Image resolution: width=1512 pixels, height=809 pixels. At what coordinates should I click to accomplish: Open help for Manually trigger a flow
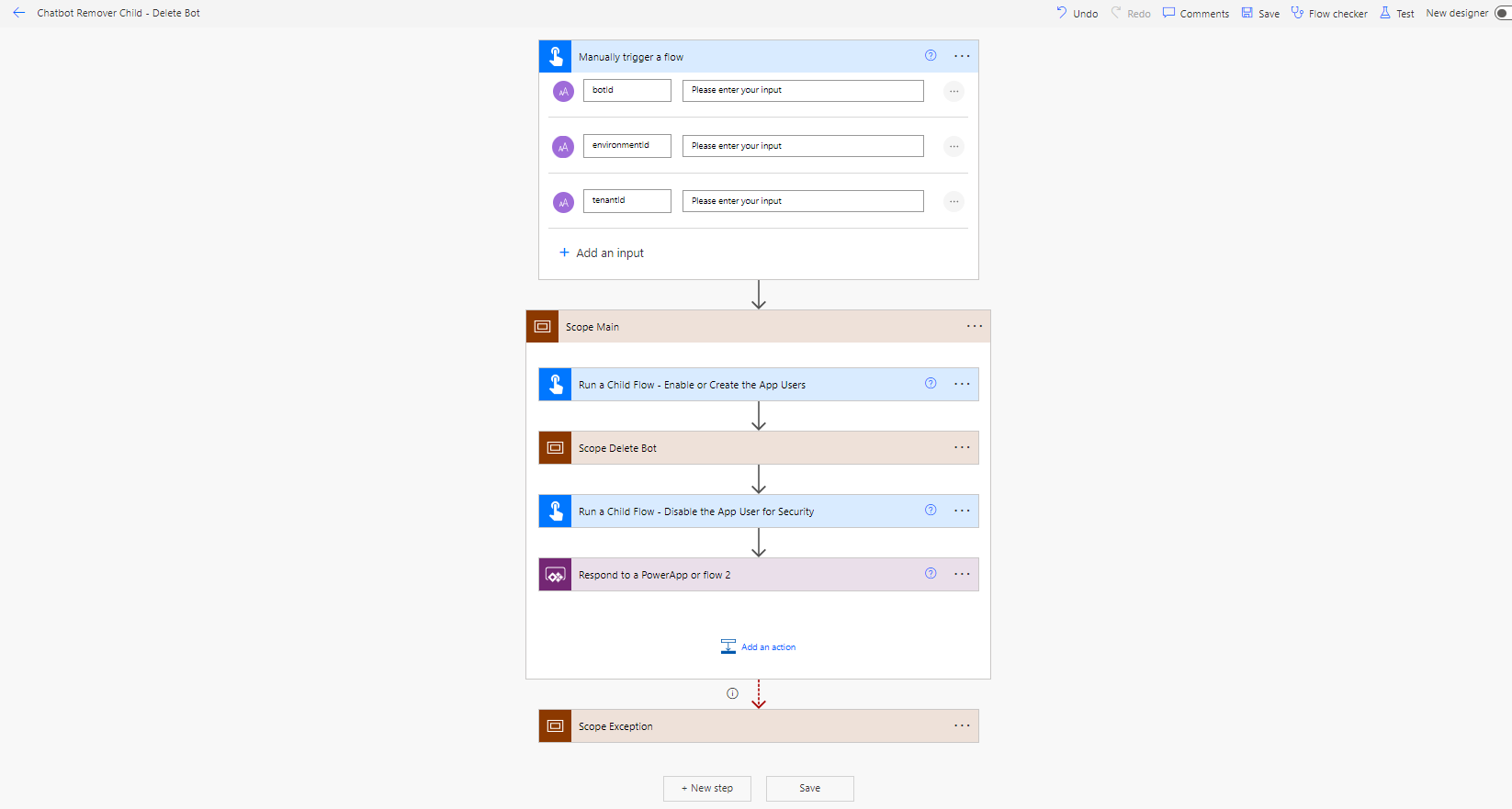tap(931, 55)
